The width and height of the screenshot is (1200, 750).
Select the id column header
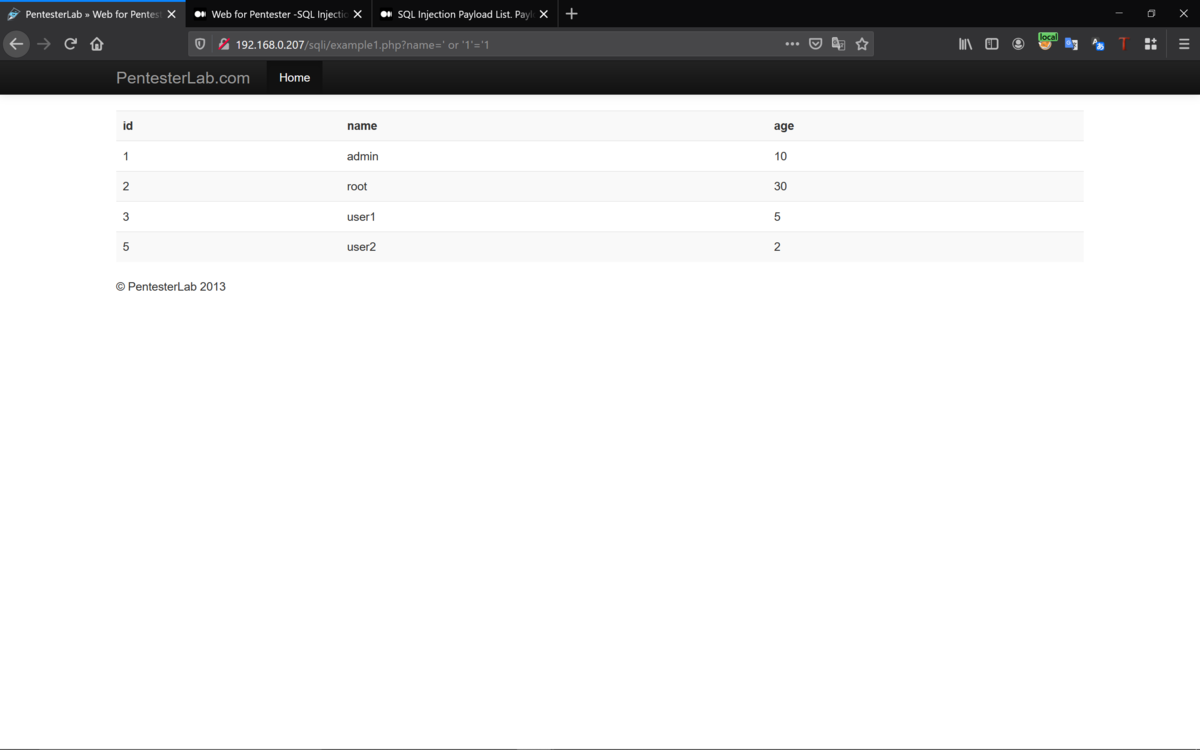[128, 126]
